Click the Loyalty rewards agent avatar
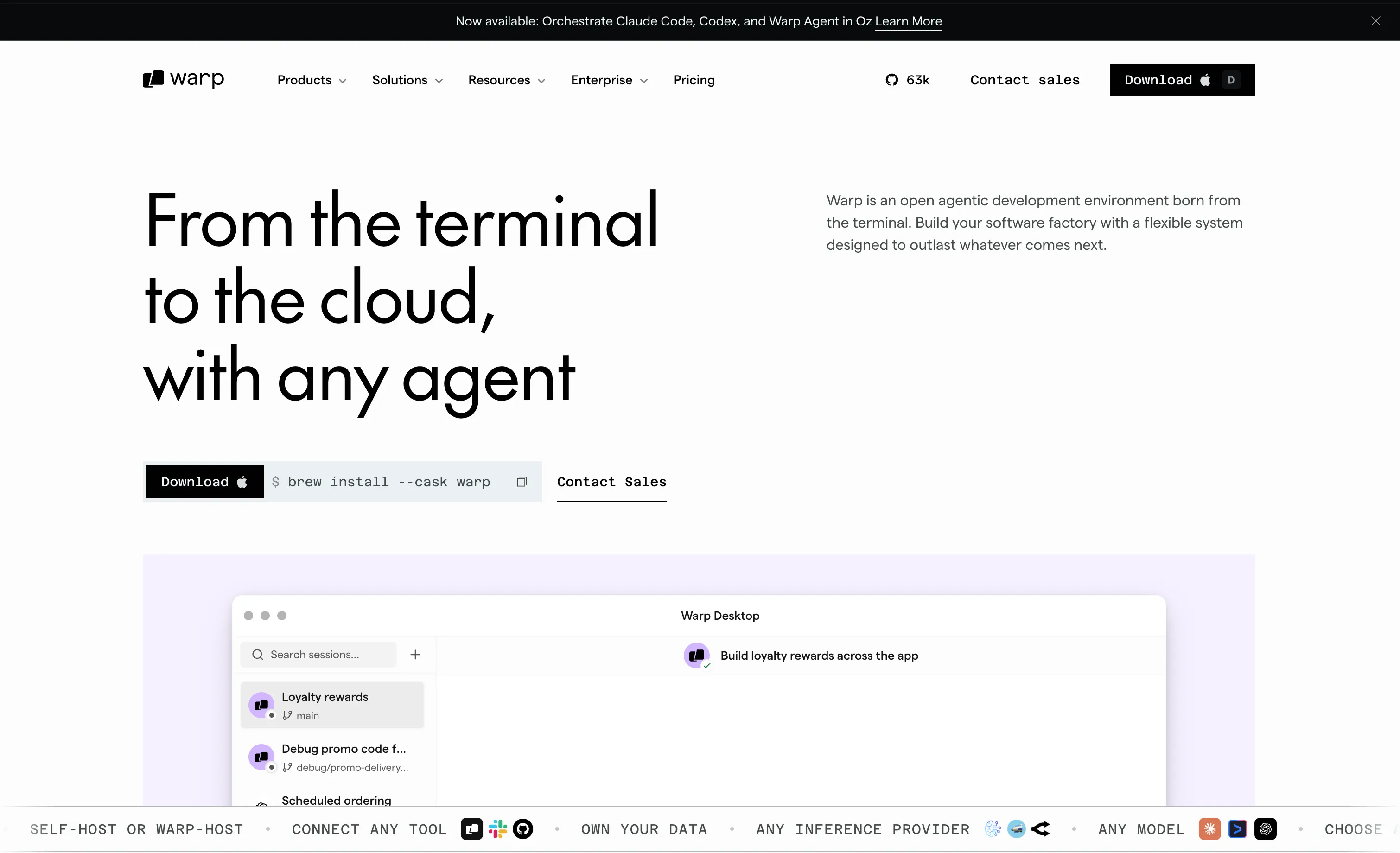Viewport: 1400px width, 853px height. coord(261,705)
